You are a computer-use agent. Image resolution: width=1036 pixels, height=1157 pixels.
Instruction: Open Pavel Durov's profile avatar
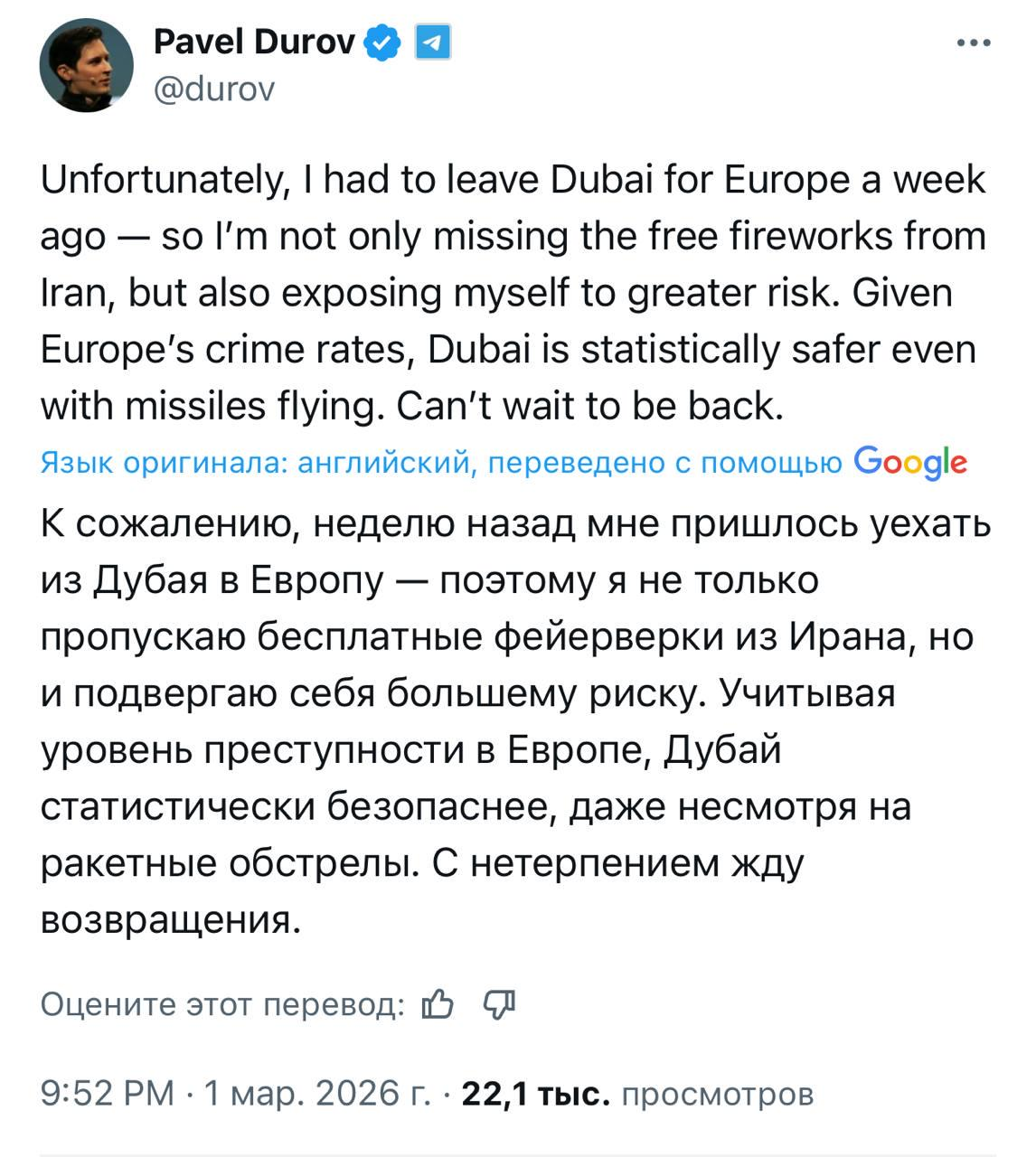[x=86, y=64]
